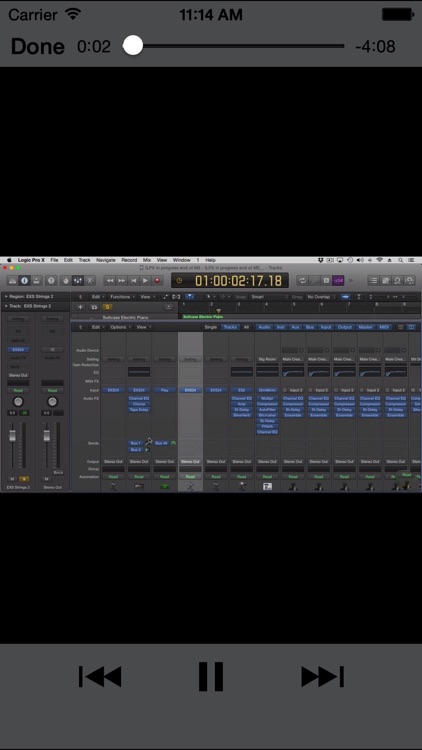The width and height of the screenshot is (422, 750).
Task: Open the mixer Edit dropdown menu
Action: (x=97, y=327)
